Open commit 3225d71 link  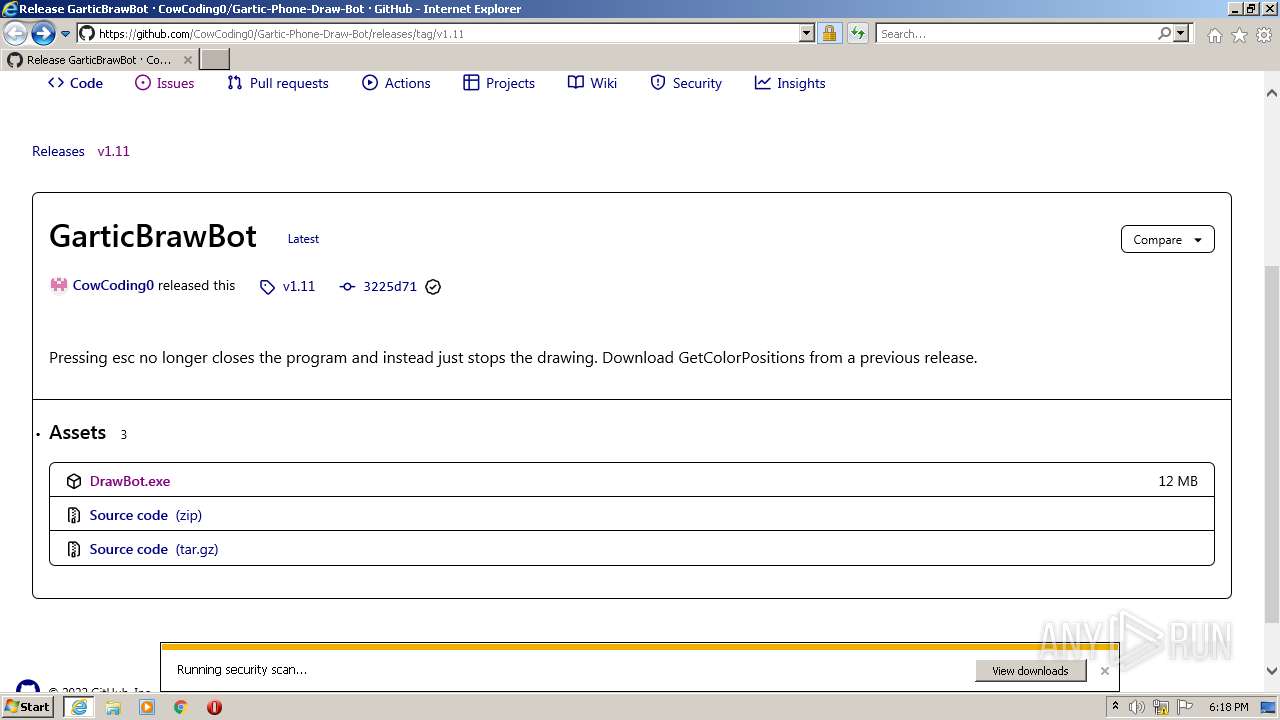click(390, 286)
